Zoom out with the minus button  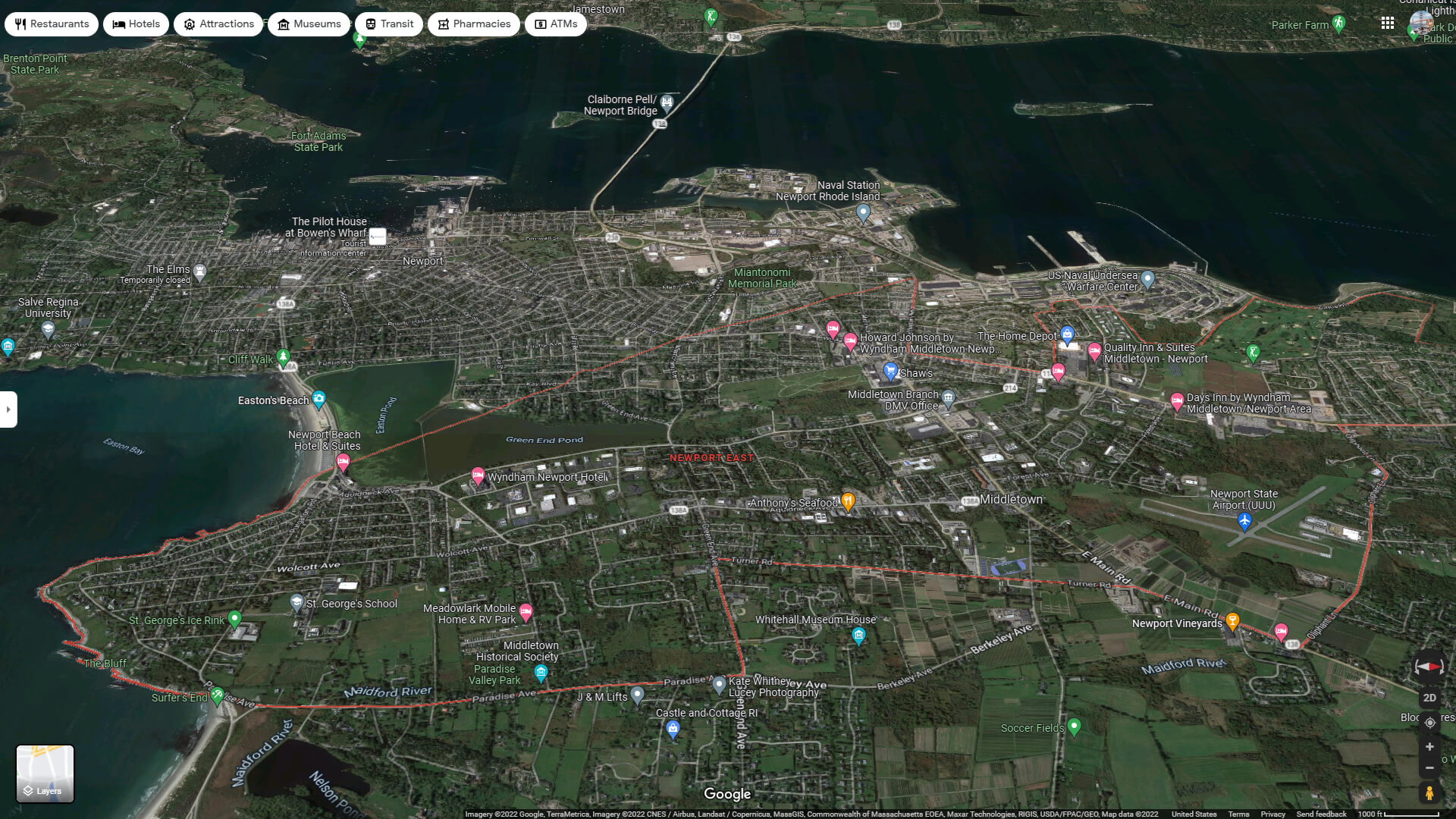coord(1429,768)
